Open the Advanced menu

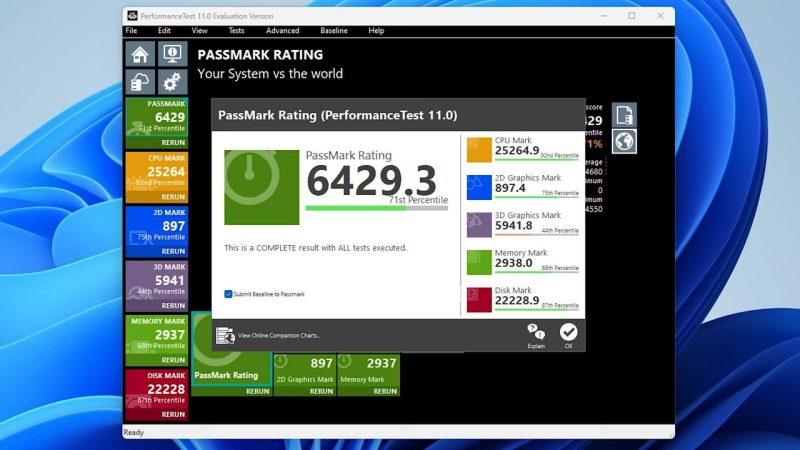coord(282,31)
